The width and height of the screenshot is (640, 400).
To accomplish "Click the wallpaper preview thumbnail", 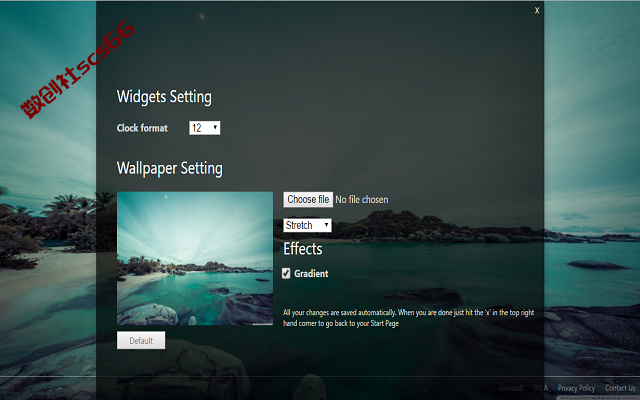I will coord(195,258).
